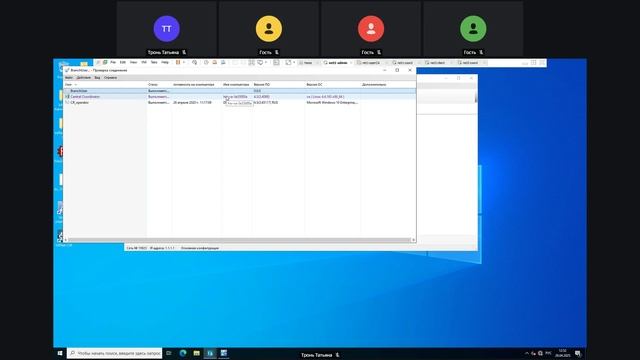The width and height of the screenshot is (640, 360).
Task: Open the Справка menu
Action: click(110, 78)
